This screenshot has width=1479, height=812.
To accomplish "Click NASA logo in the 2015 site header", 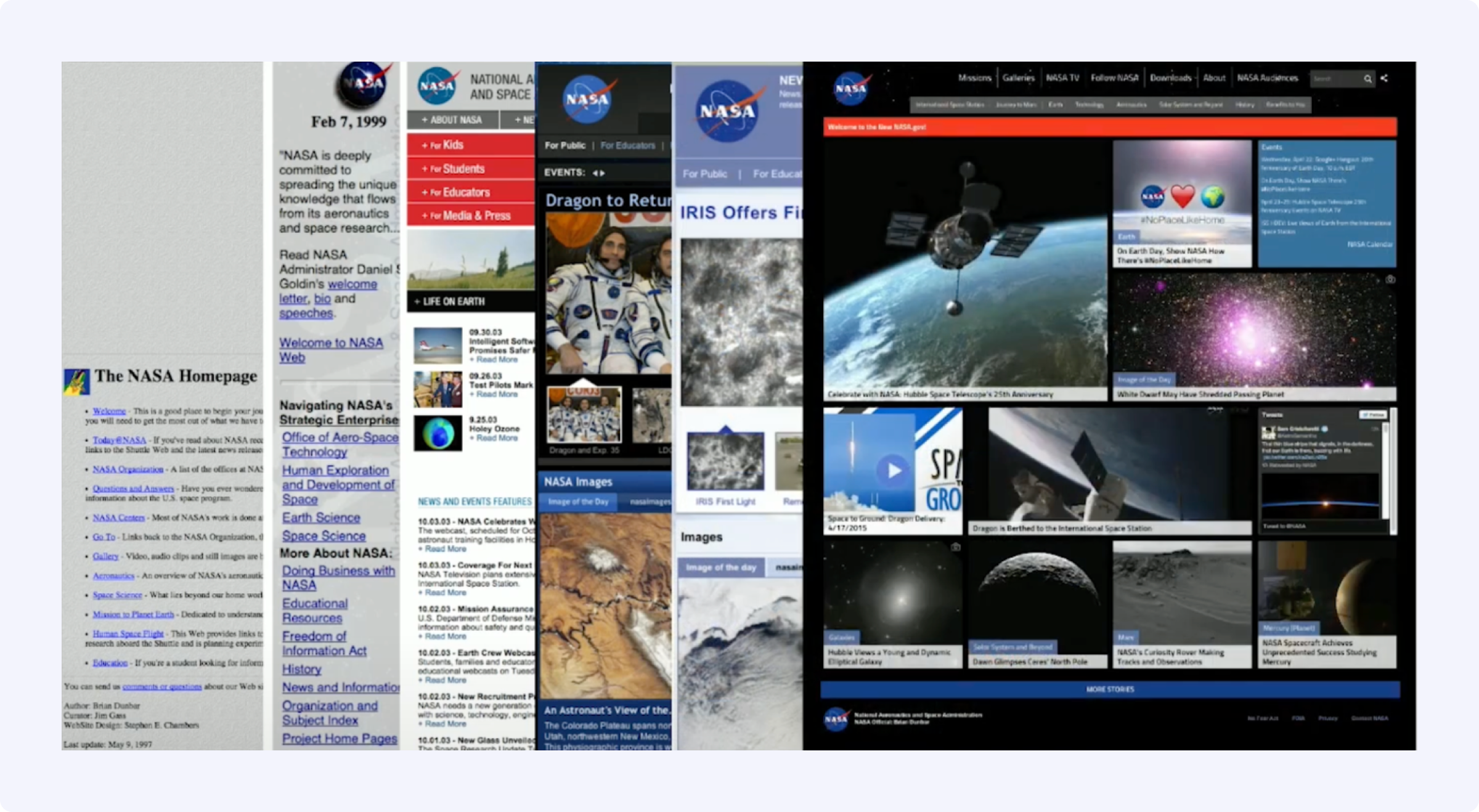I will point(851,89).
